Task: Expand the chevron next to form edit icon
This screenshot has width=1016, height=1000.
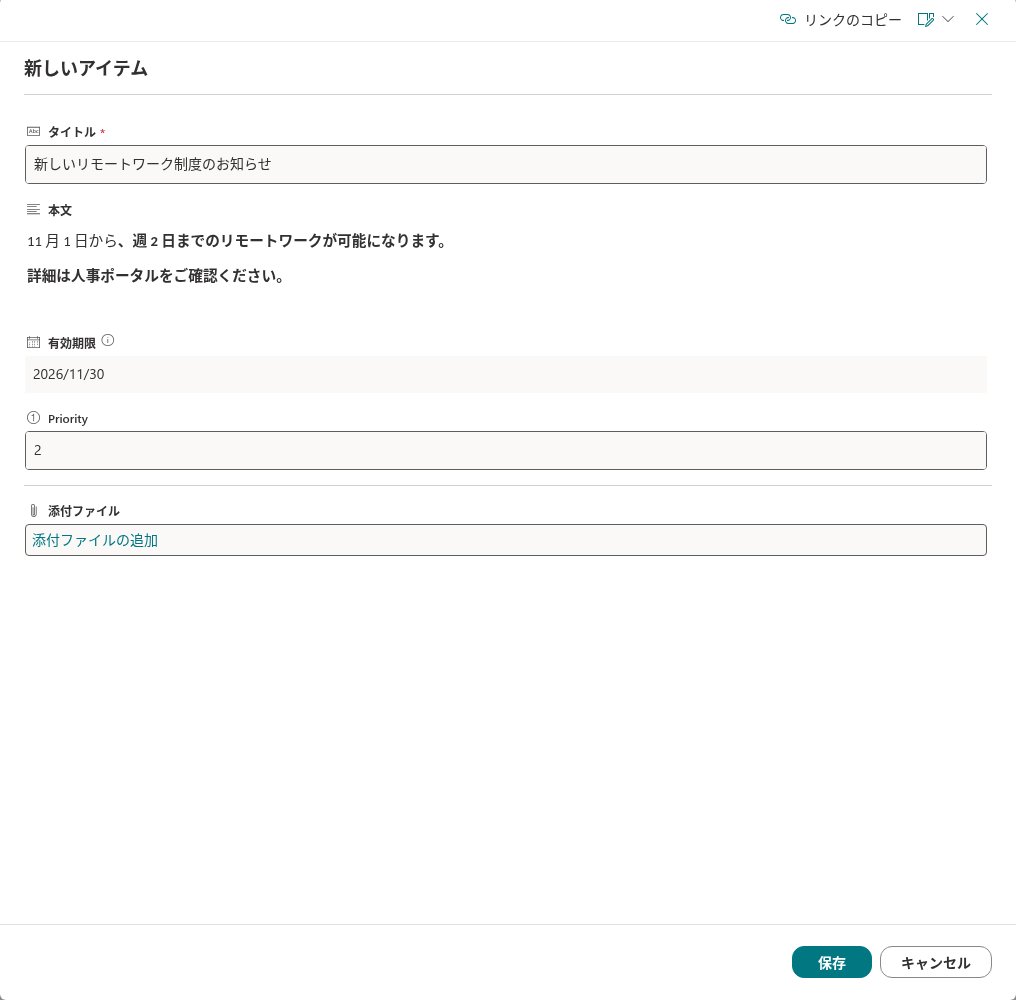Action: pyautogui.click(x=948, y=19)
